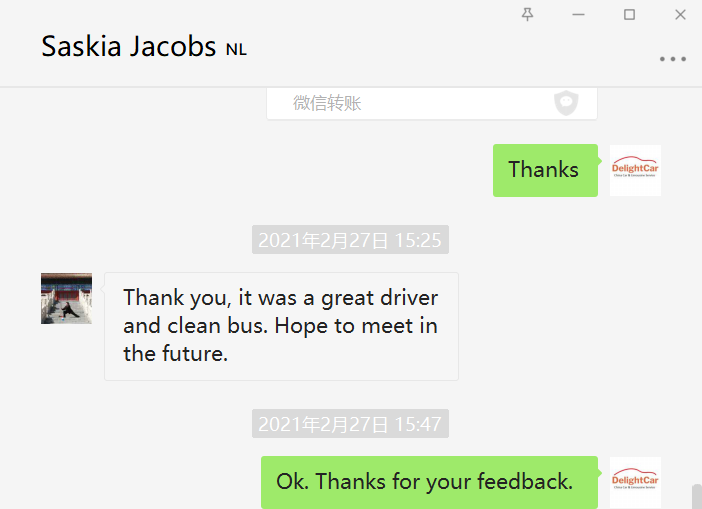Image resolution: width=702 pixels, height=509 pixels.
Task: Minimize the chat window
Action: point(578,14)
